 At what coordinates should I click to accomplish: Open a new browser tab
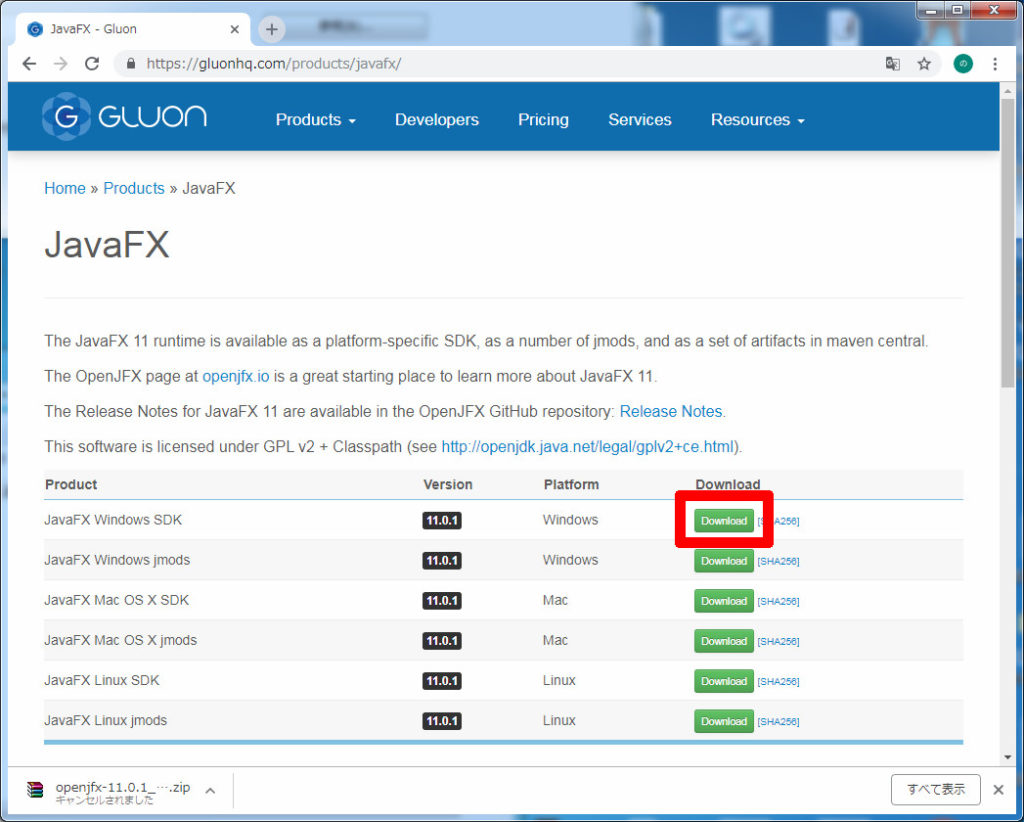point(270,29)
